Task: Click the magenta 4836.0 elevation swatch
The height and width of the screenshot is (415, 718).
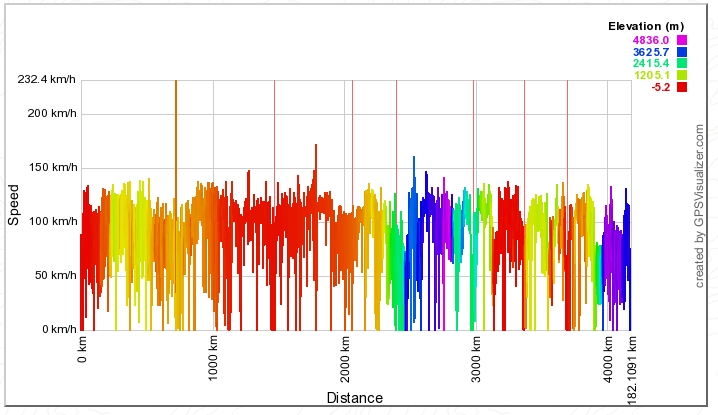Action: pos(682,39)
